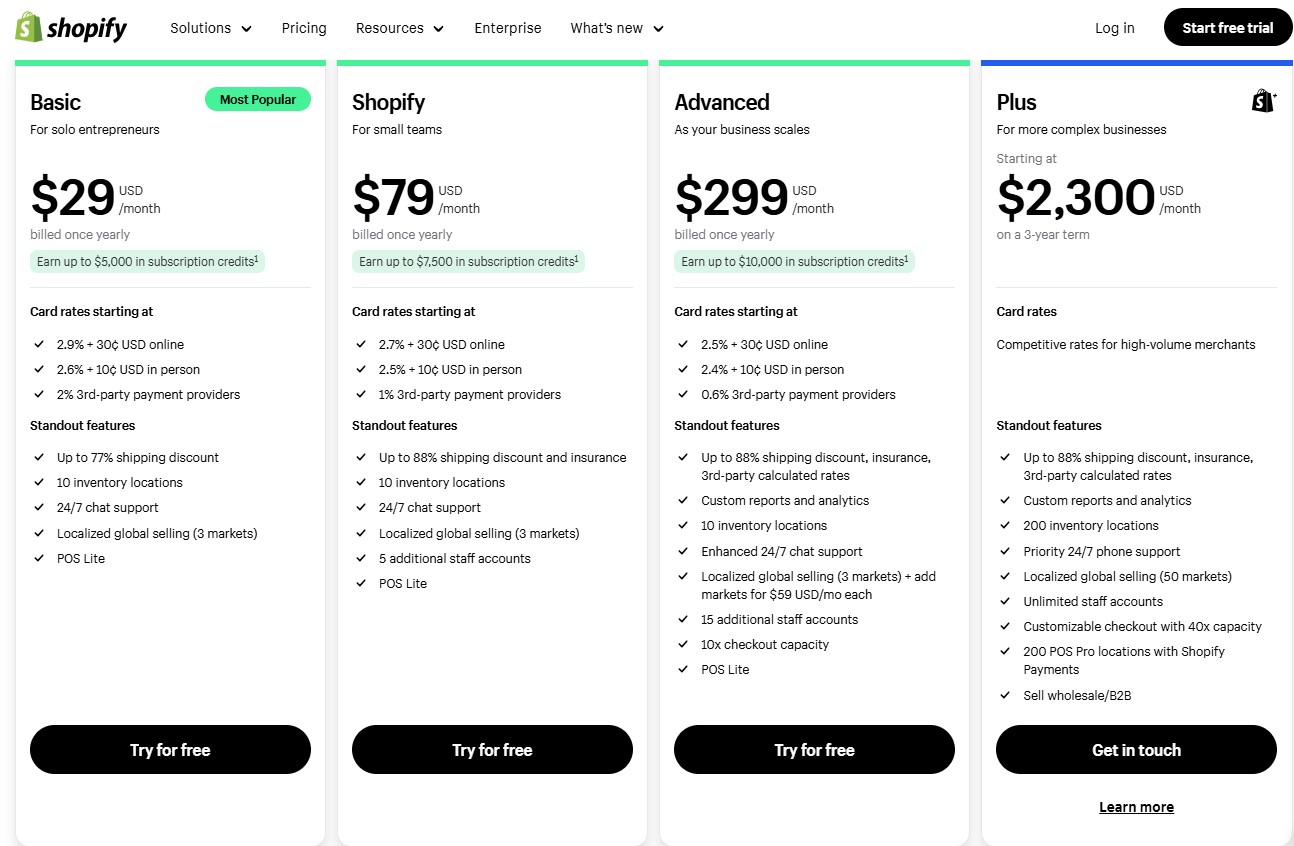Image resolution: width=1294 pixels, height=846 pixels.
Task: Click the checkmark beside POS Lite in Basic
Action: [39, 558]
